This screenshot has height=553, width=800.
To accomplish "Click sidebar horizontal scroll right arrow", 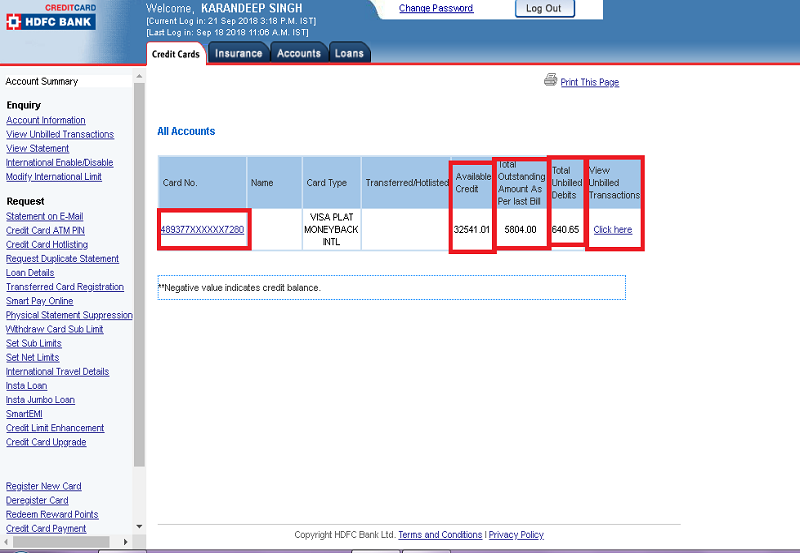I will (x=126, y=542).
